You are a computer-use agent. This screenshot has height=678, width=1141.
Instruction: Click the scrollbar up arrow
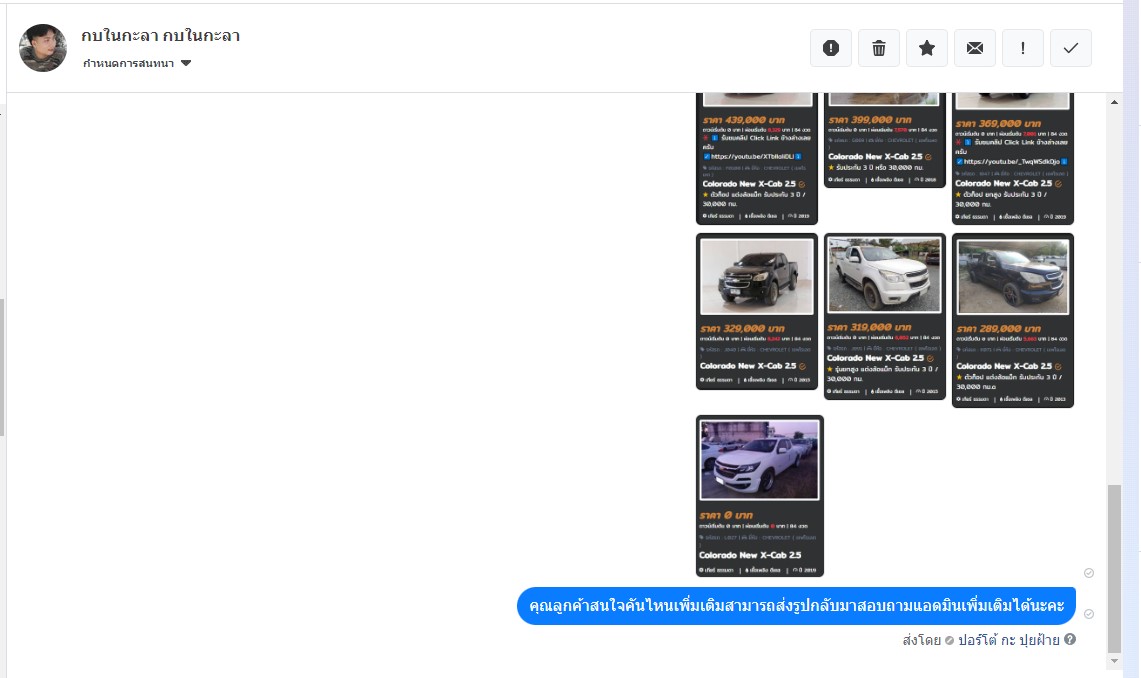pos(1114,103)
